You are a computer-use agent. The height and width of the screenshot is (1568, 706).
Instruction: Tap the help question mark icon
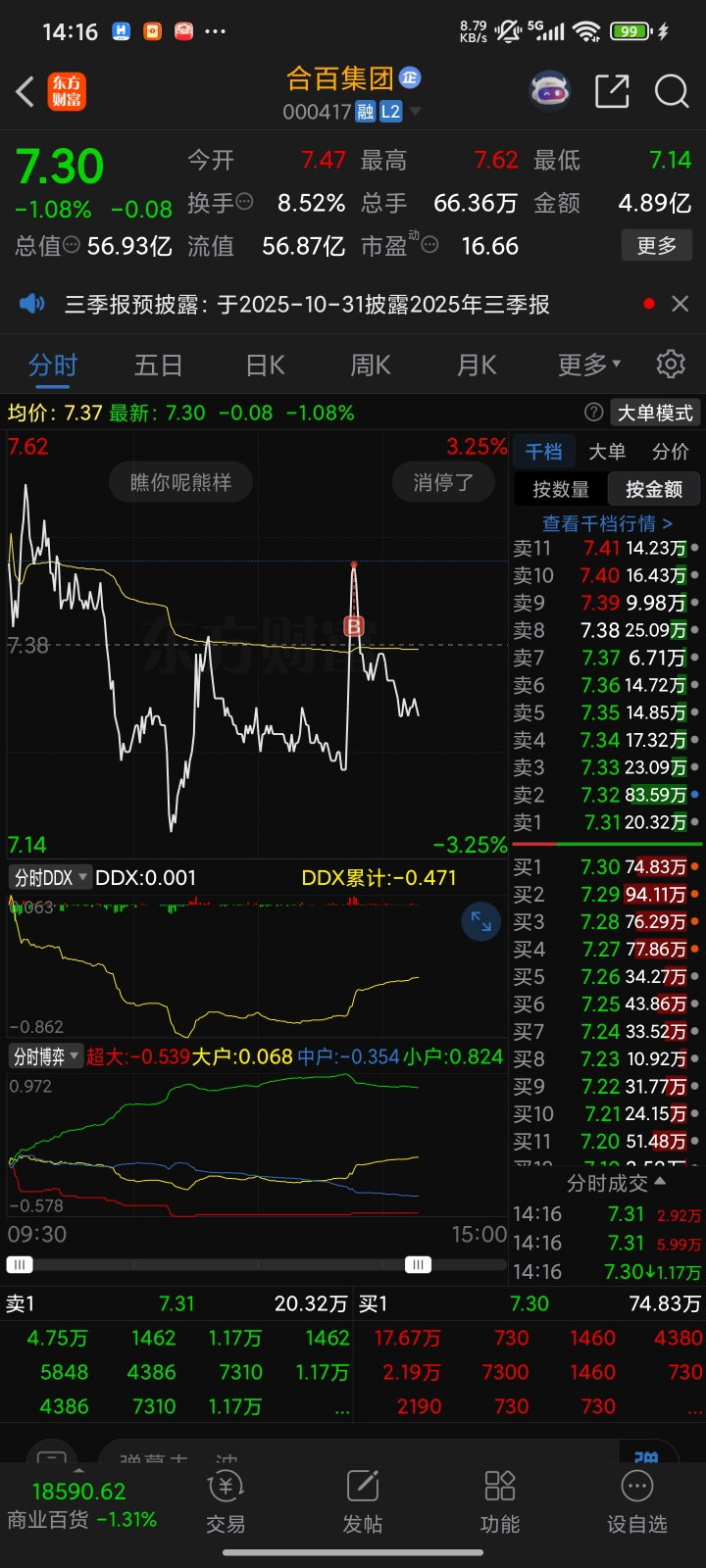point(593,413)
